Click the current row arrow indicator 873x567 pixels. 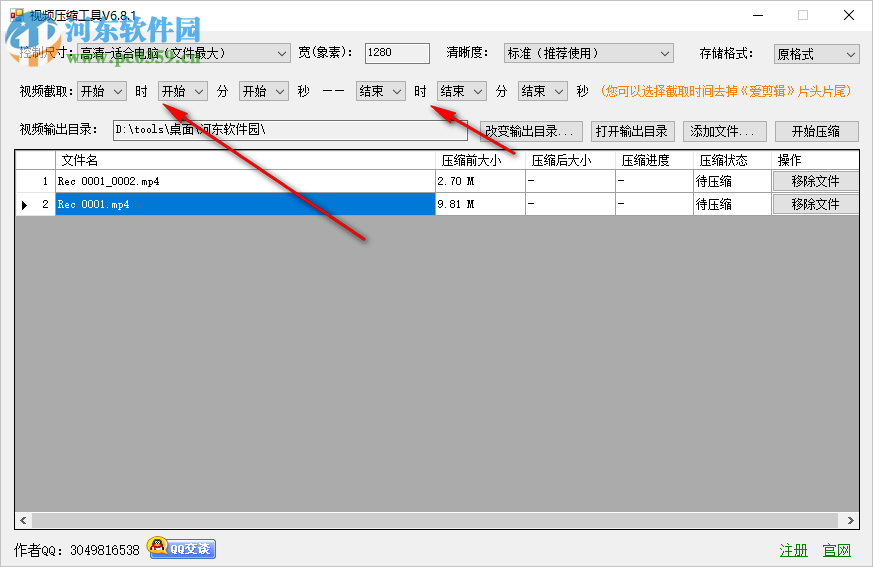pos(24,205)
